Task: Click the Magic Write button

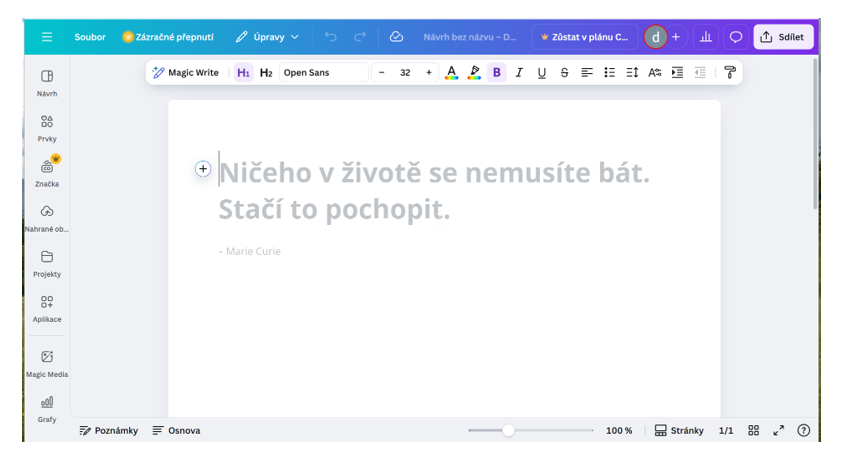Action: coord(186,73)
